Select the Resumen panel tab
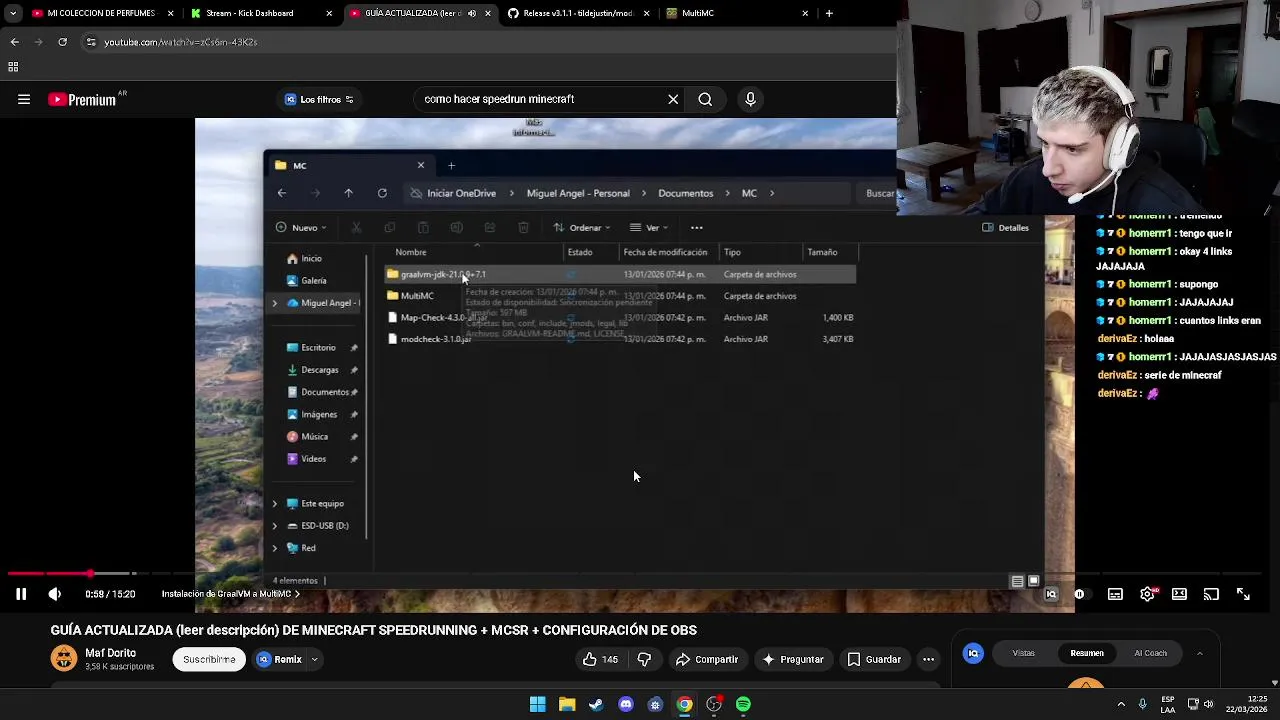This screenshot has height=720, width=1280. coord(1087,653)
